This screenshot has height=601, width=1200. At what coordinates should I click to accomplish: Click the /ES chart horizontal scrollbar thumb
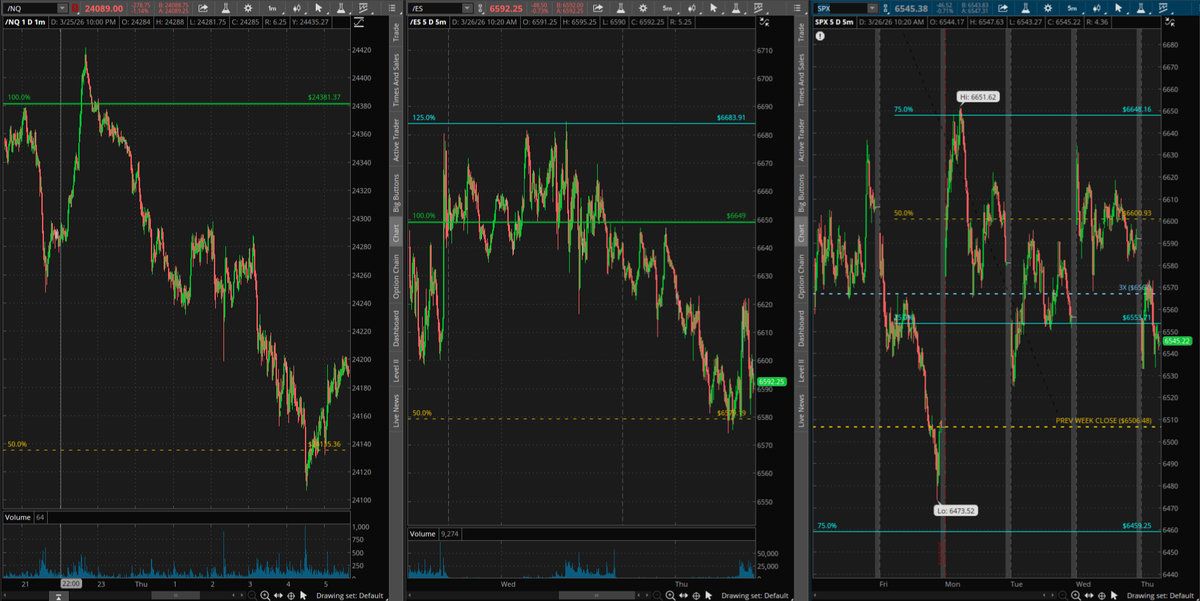pyautogui.click(x=597, y=595)
